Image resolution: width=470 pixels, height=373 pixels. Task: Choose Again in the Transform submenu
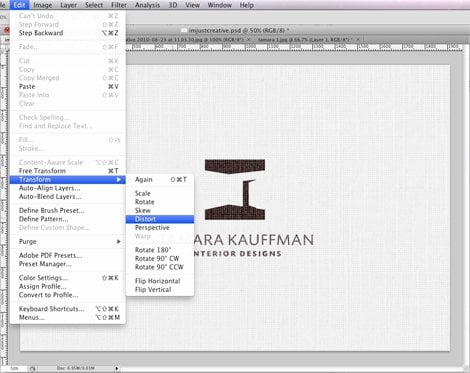[160, 179]
